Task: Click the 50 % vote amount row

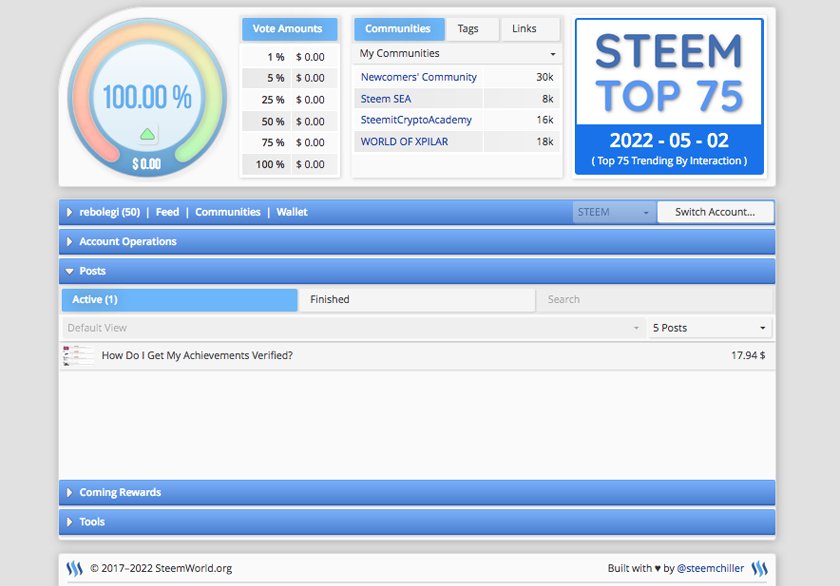Action: [x=289, y=122]
